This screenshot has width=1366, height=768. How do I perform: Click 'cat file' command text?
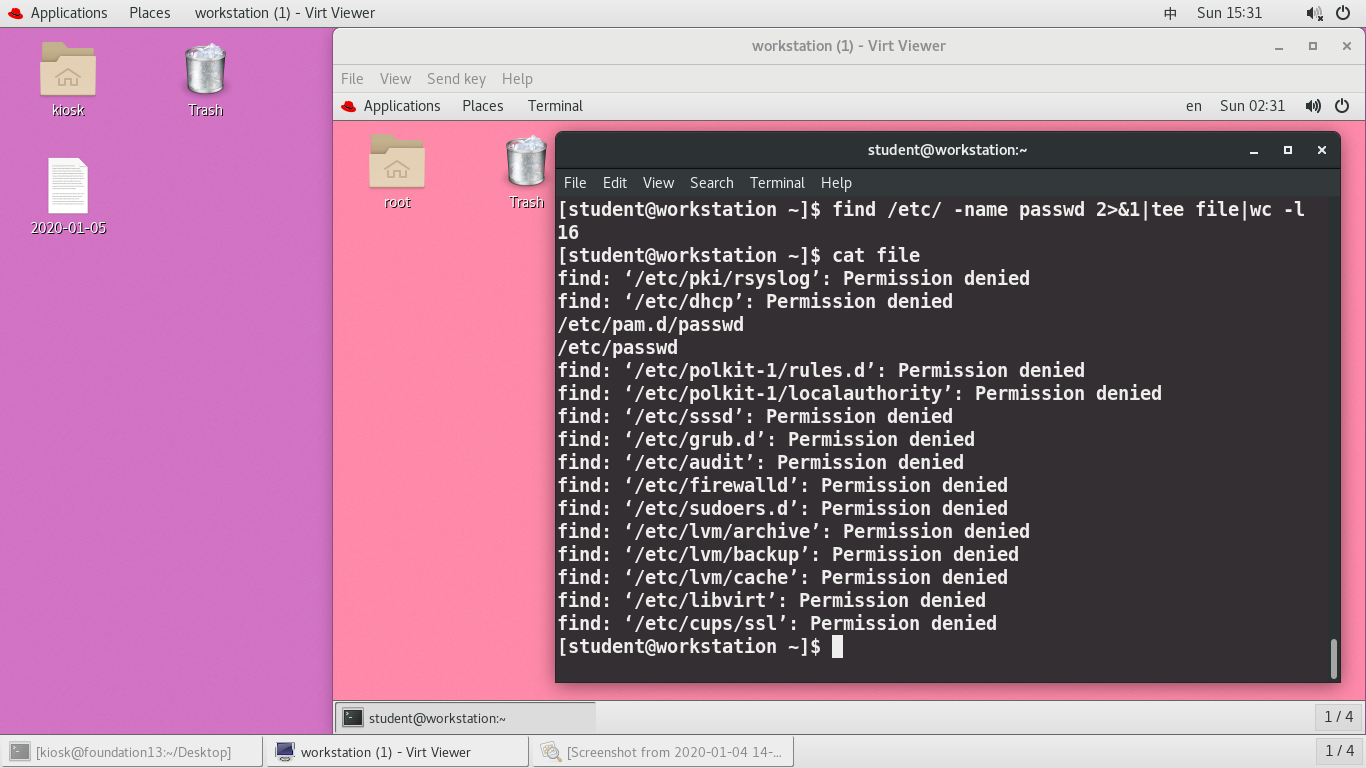pos(876,255)
